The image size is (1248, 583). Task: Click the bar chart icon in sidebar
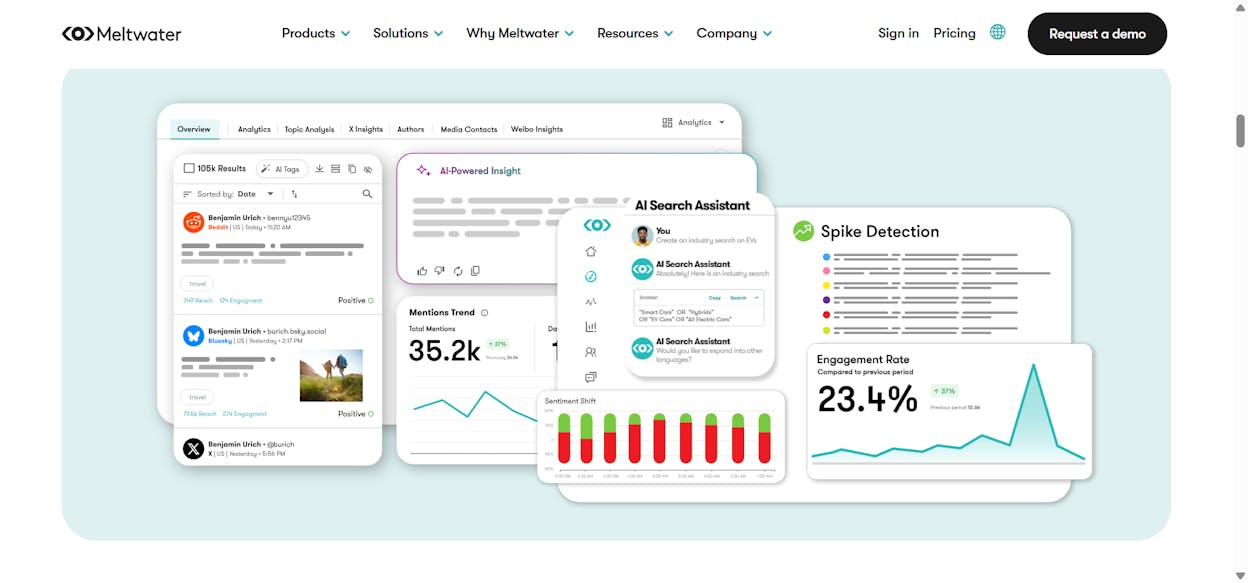(x=591, y=326)
